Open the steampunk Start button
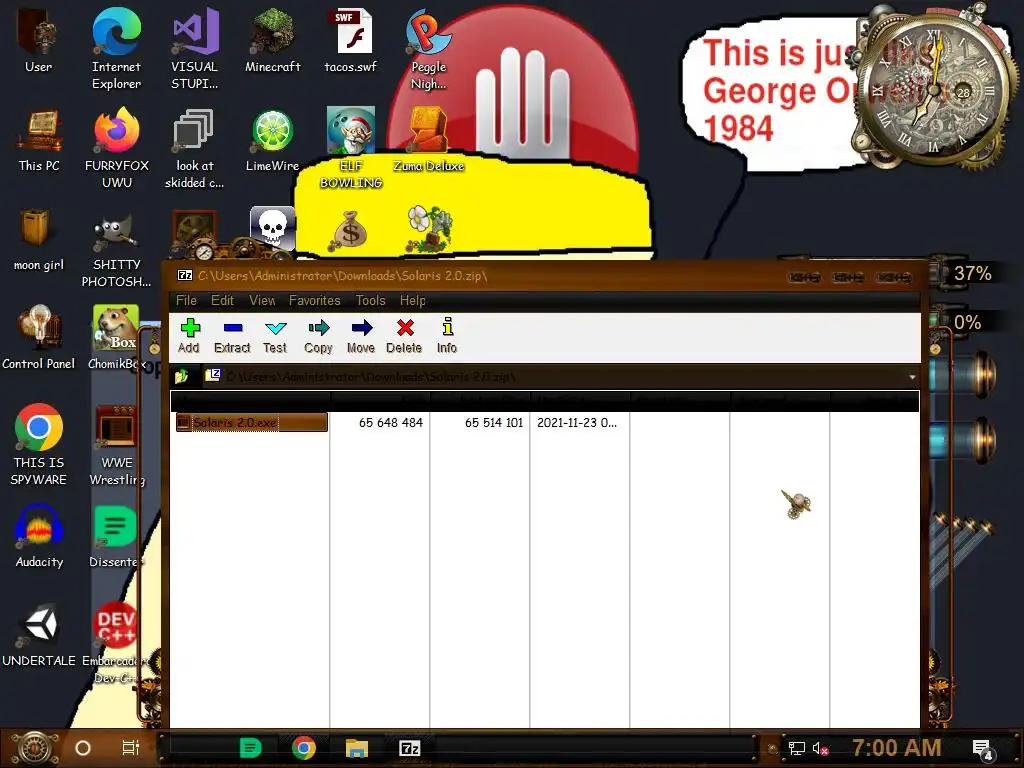This screenshot has height=768, width=1024. (x=35, y=748)
